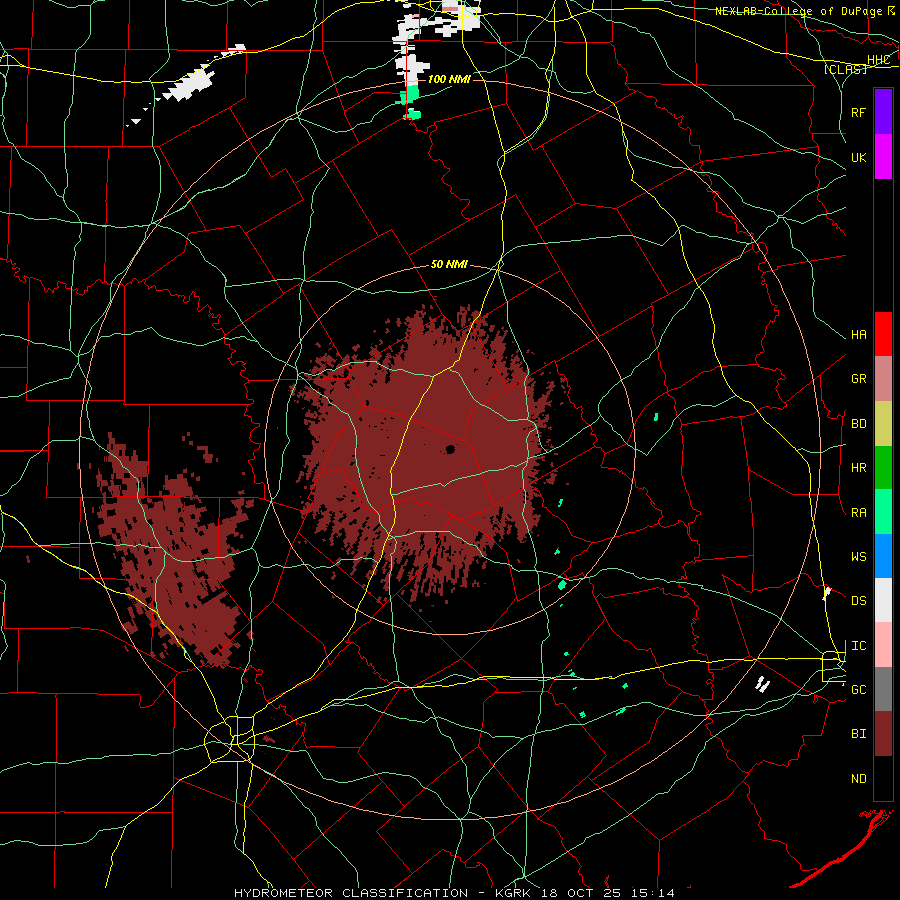Click the 'RF' legend label

[858, 112]
